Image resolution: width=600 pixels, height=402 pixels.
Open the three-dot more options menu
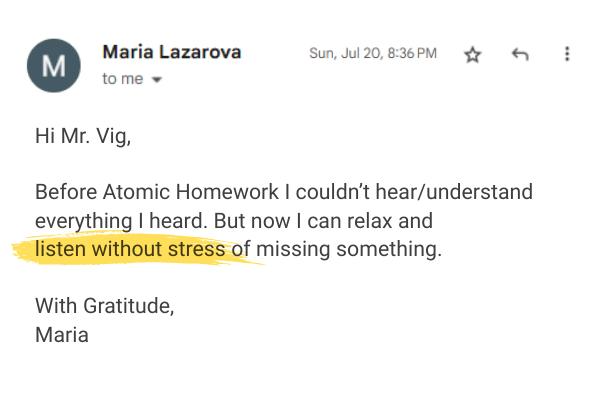coord(567,55)
